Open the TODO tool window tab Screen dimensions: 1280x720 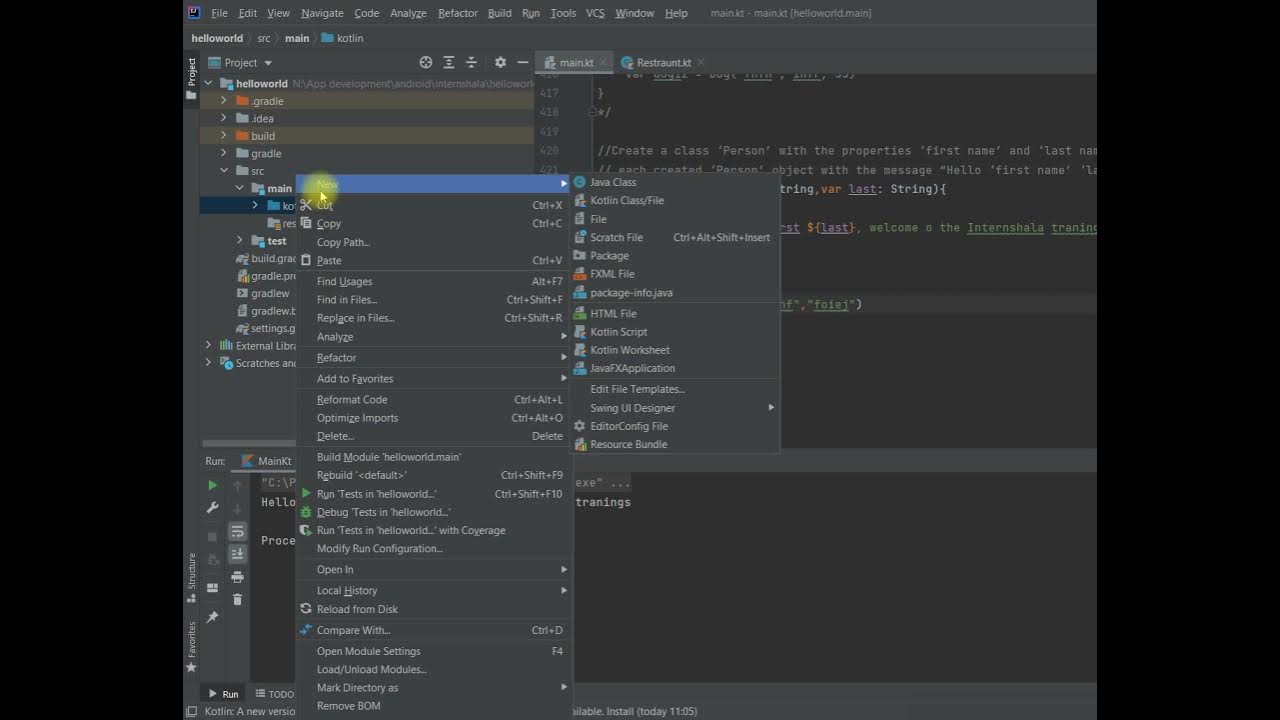pos(275,694)
